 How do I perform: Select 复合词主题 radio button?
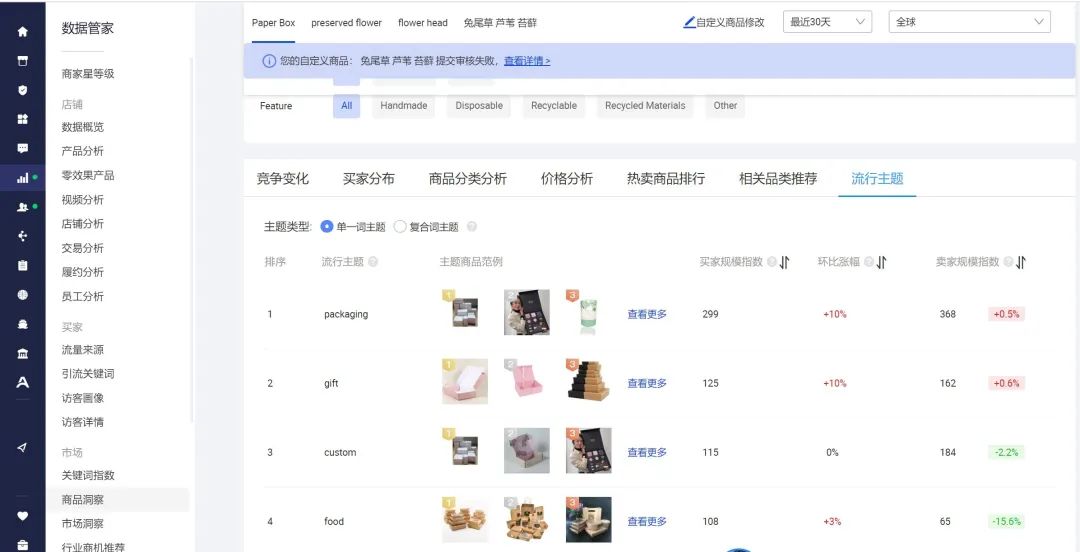(x=399, y=227)
